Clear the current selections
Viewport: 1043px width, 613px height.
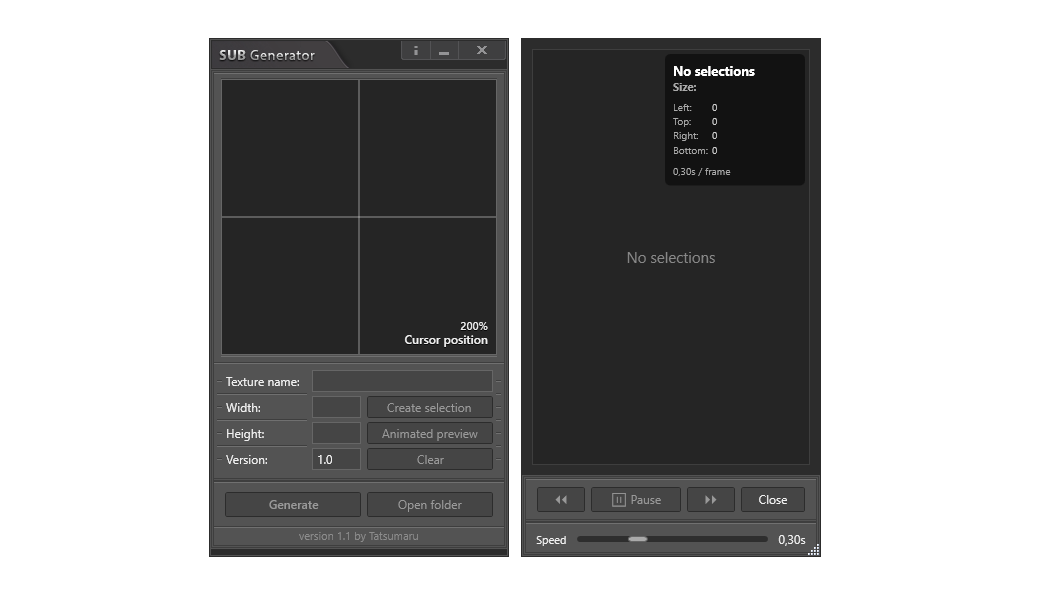[430, 459]
